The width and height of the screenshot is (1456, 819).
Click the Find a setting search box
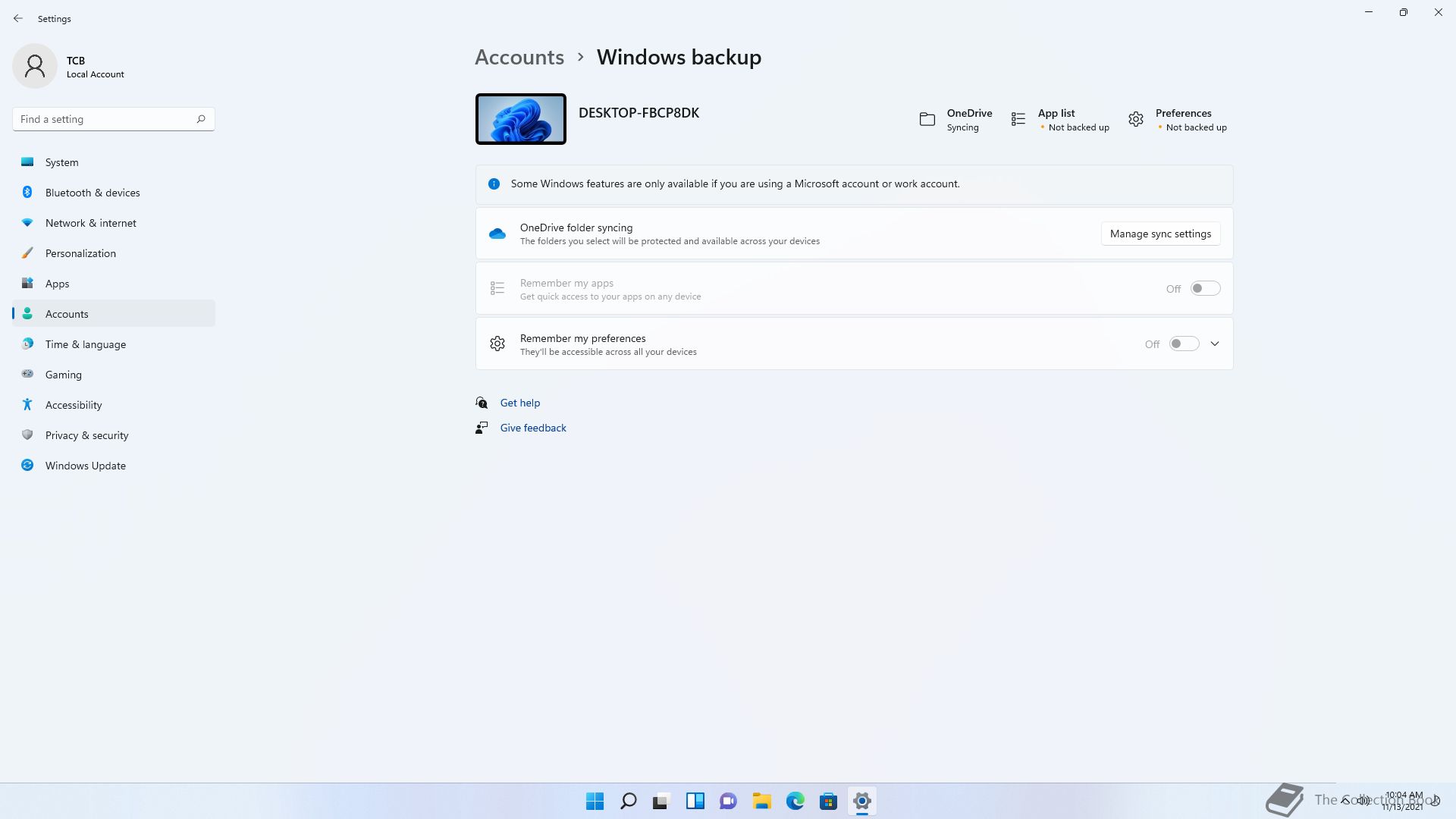click(114, 119)
